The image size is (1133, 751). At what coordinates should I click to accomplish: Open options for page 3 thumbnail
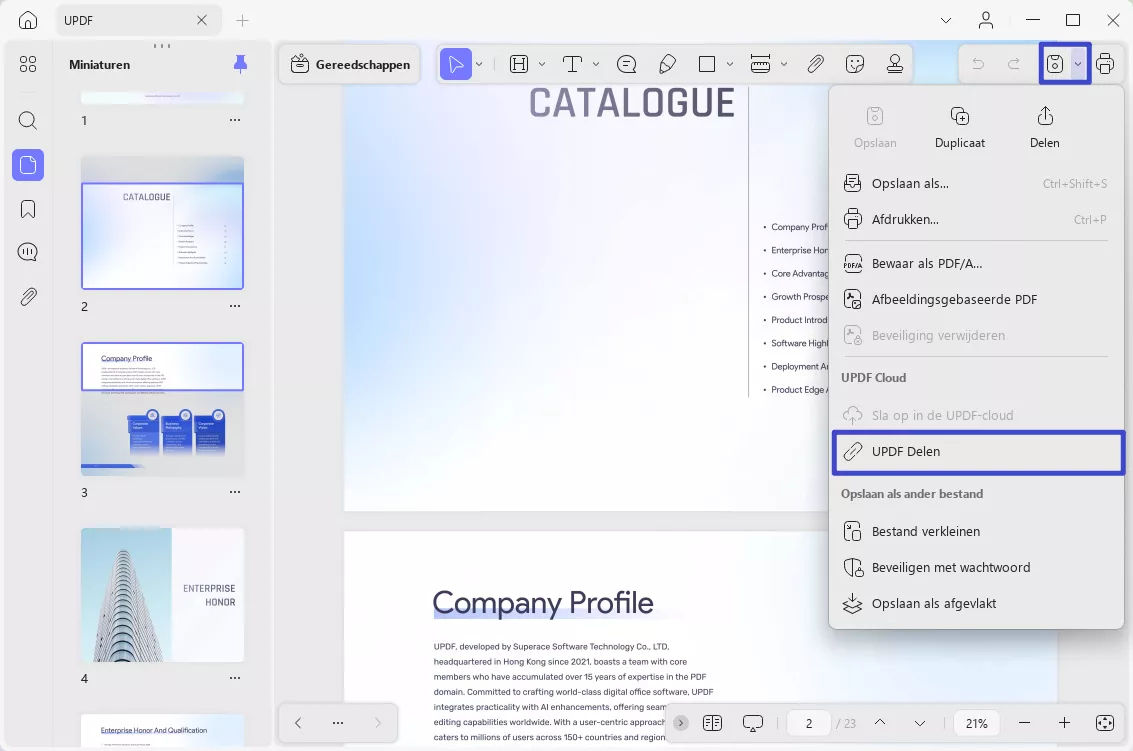(x=235, y=492)
